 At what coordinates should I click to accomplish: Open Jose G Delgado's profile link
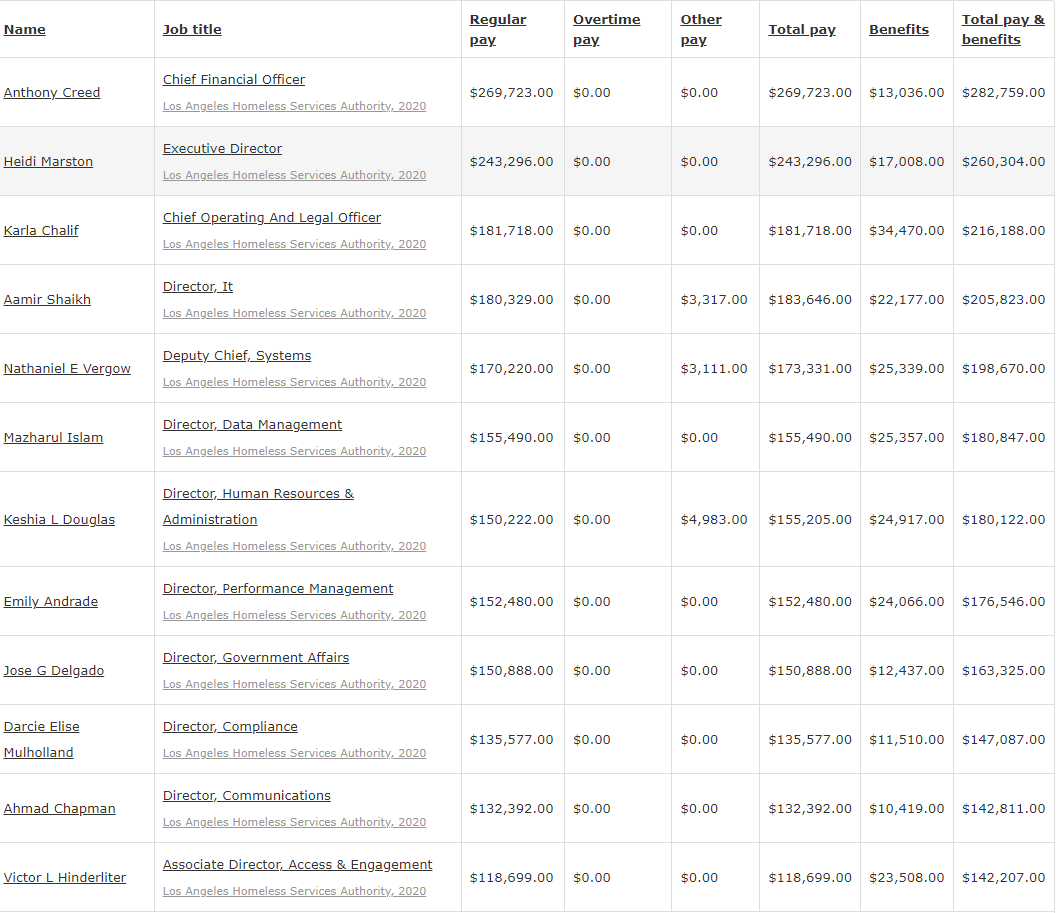coord(54,671)
